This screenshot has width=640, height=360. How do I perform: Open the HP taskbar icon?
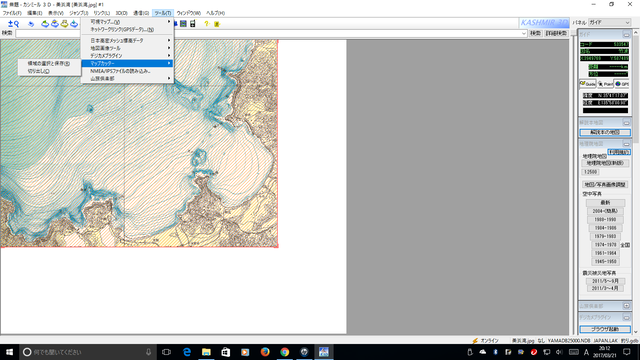pyautogui.click(x=304, y=352)
